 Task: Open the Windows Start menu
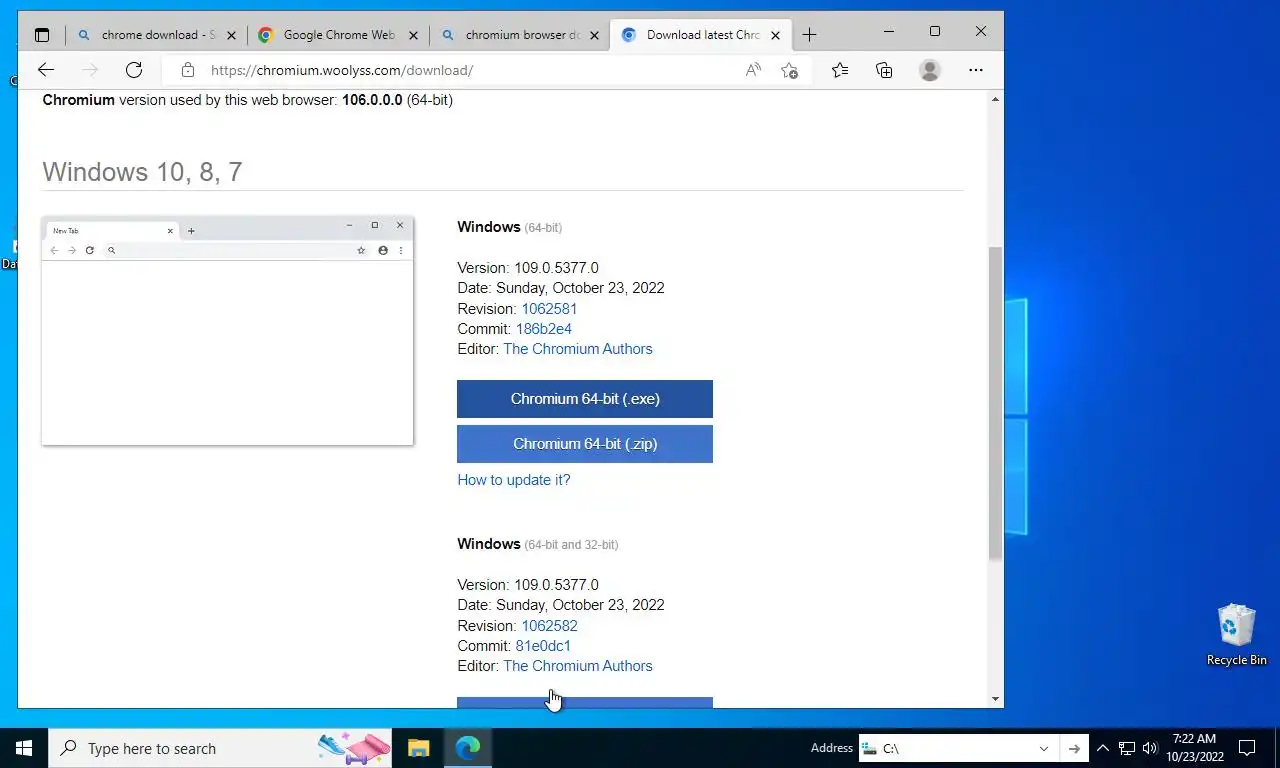pos(24,748)
